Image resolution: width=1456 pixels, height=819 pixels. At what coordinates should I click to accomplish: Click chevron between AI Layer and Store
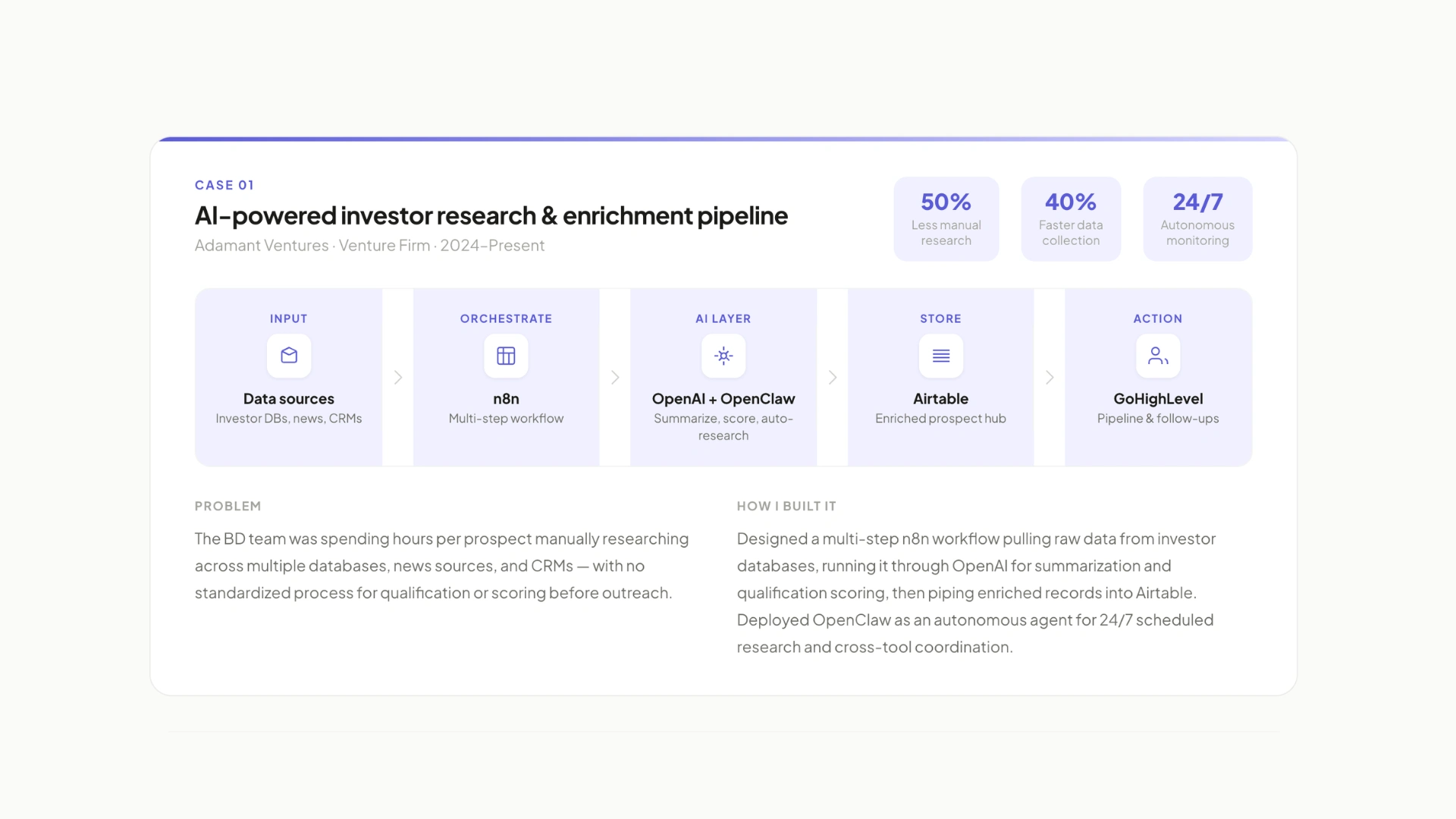(x=833, y=378)
